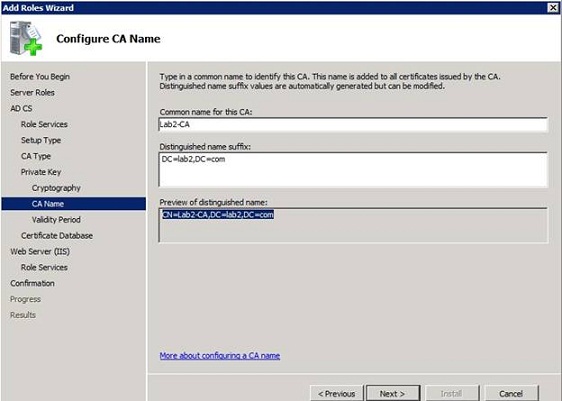Open the Certificate Database step
Viewport: 562px width, 401px height.
coord(57,235)
